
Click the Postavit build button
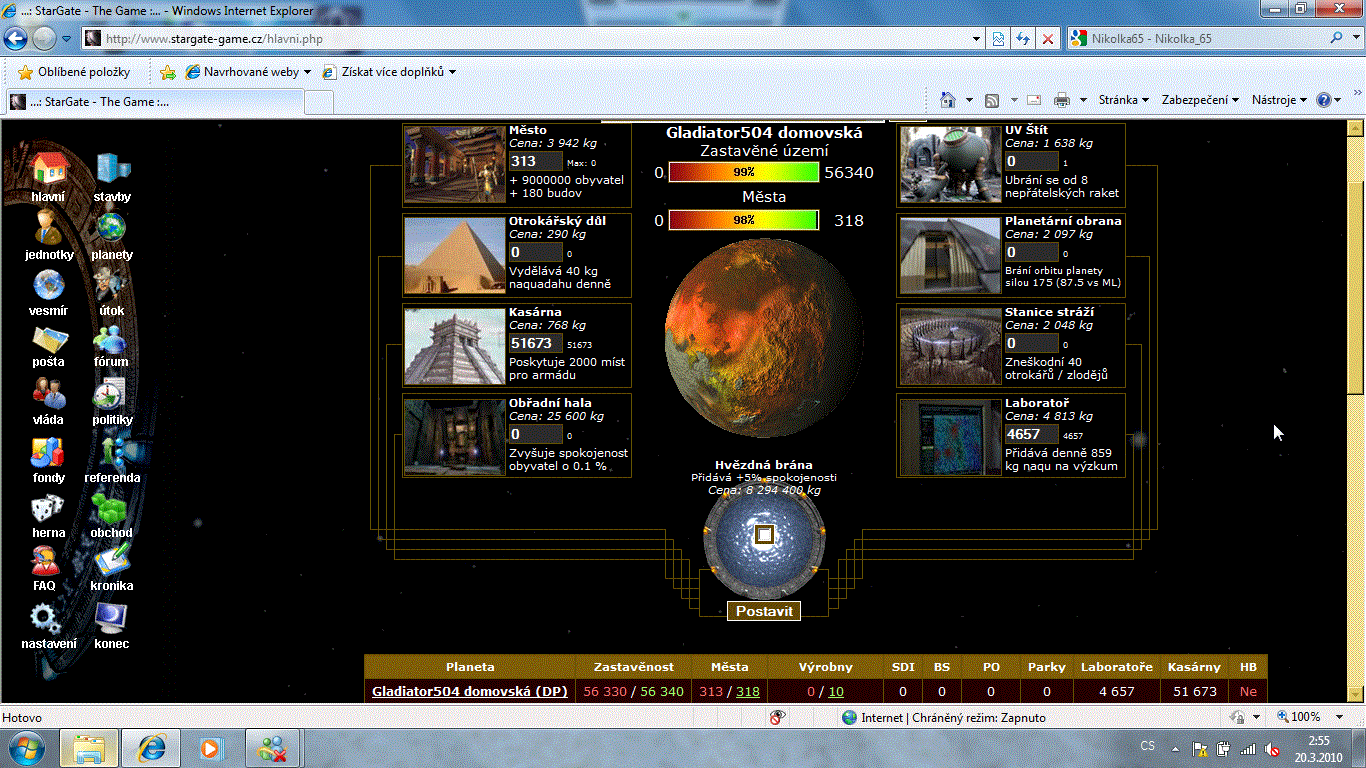coord(764,611)
